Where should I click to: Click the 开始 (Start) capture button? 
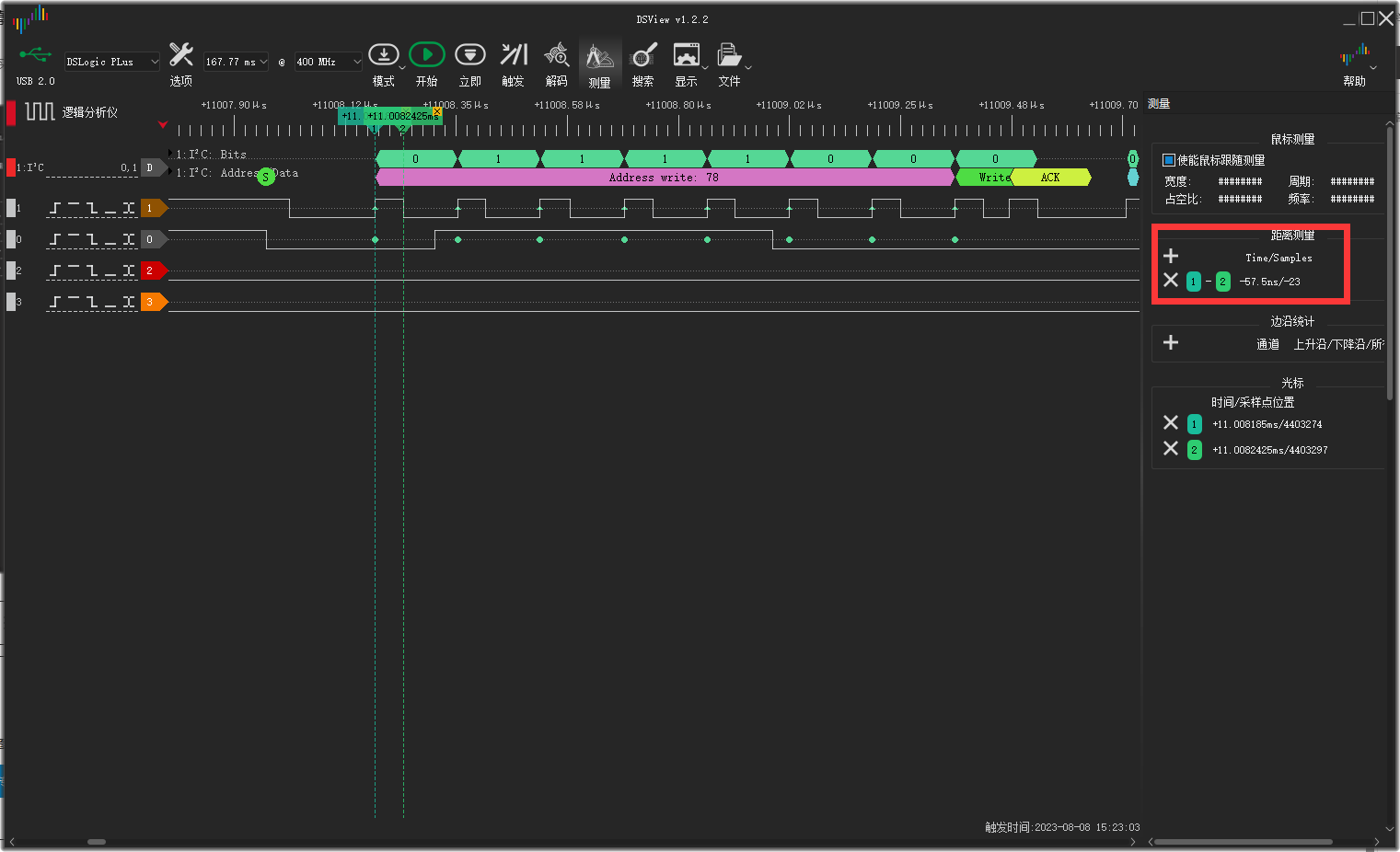click(426, 56)
